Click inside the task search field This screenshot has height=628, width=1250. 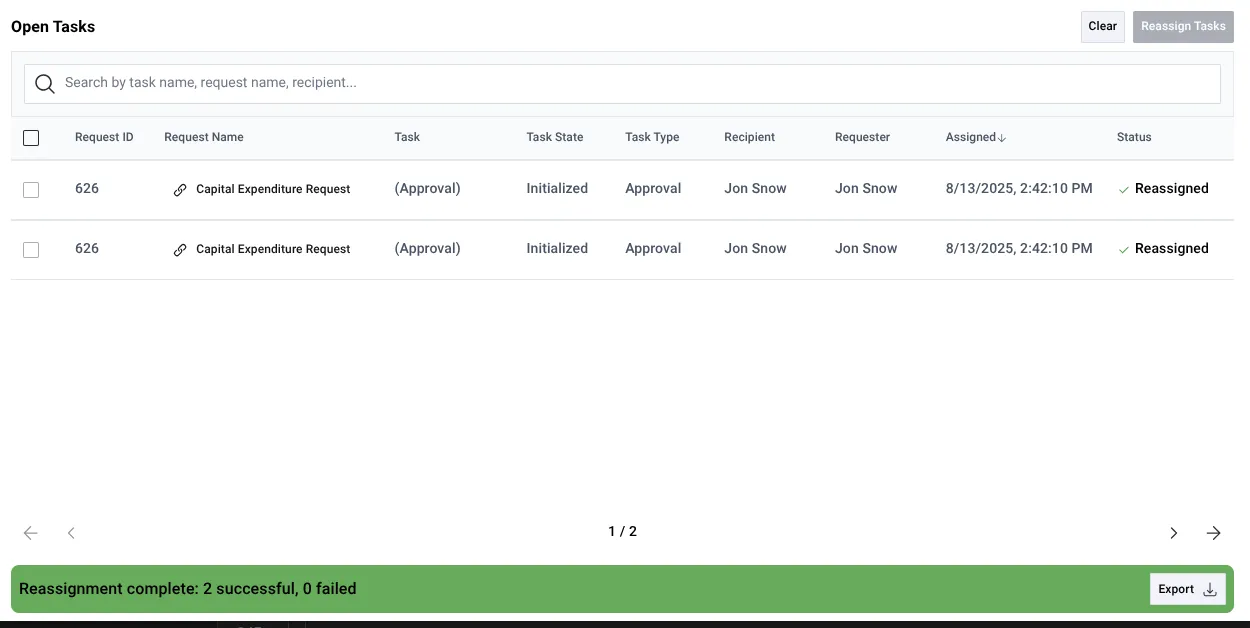pyautogui.click(x=400, y=82)
